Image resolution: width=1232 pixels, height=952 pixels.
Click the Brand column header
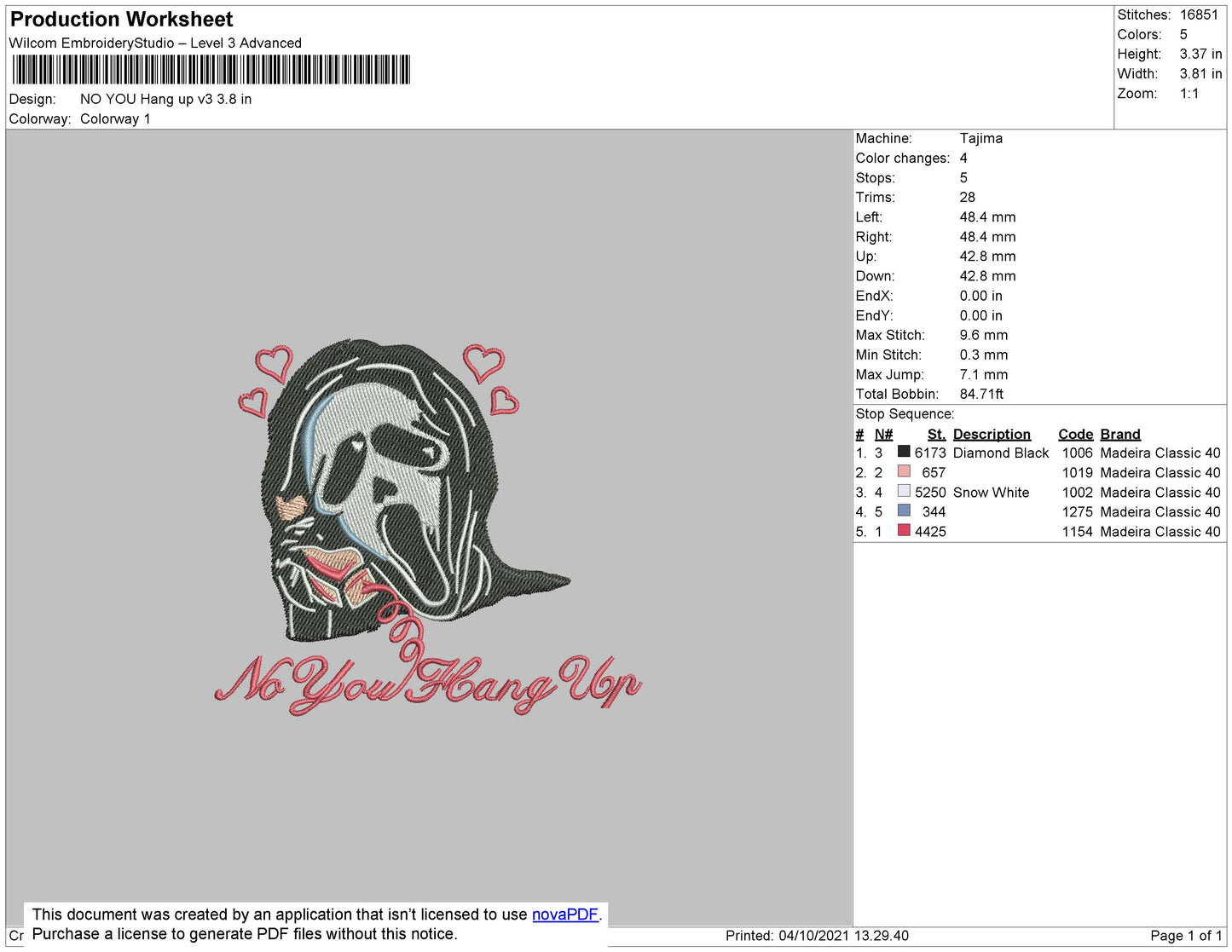tap(1119, 434)
